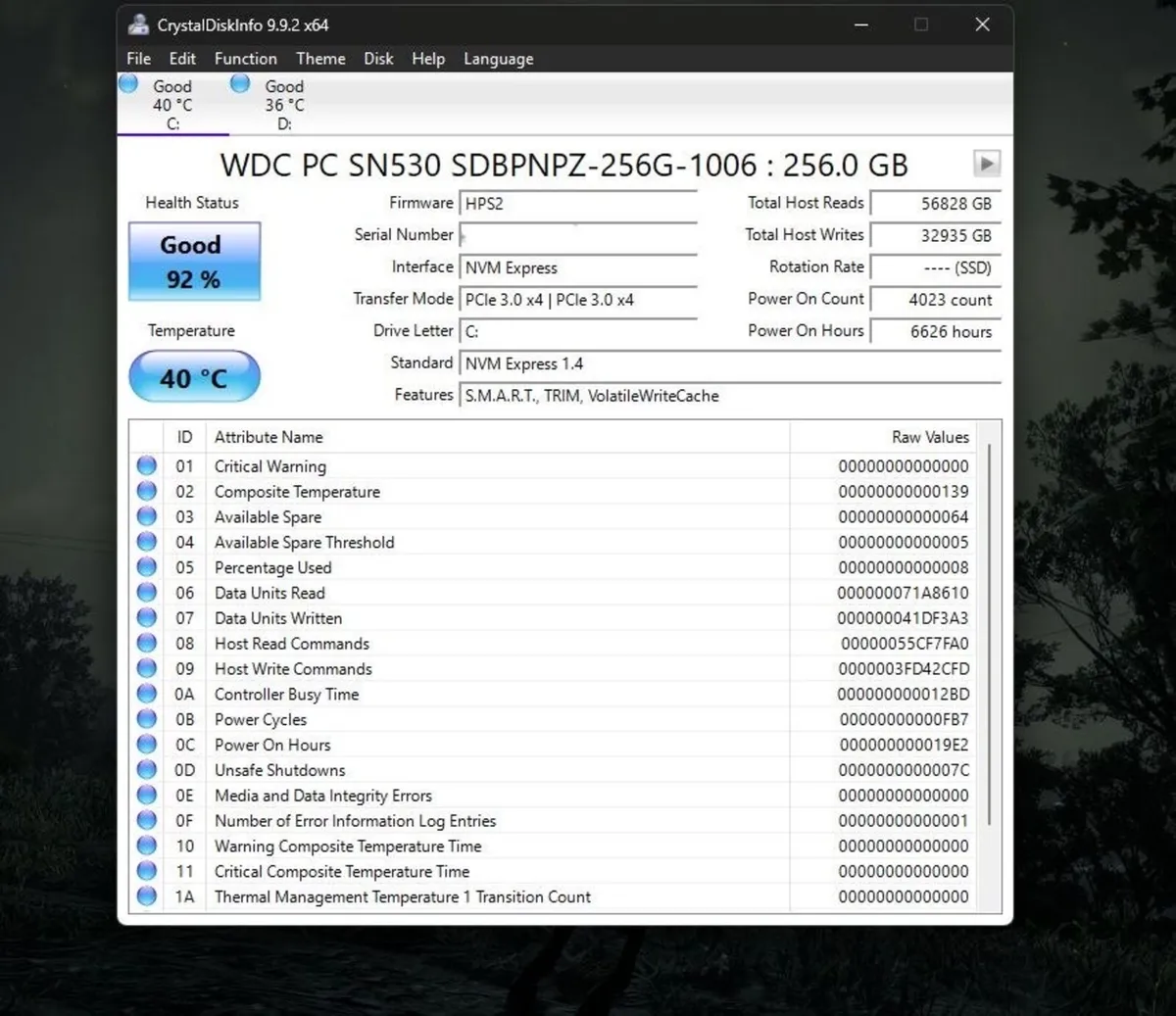
Task: Click the Standard field NVM Express 1.4
Action: (730, 363)
